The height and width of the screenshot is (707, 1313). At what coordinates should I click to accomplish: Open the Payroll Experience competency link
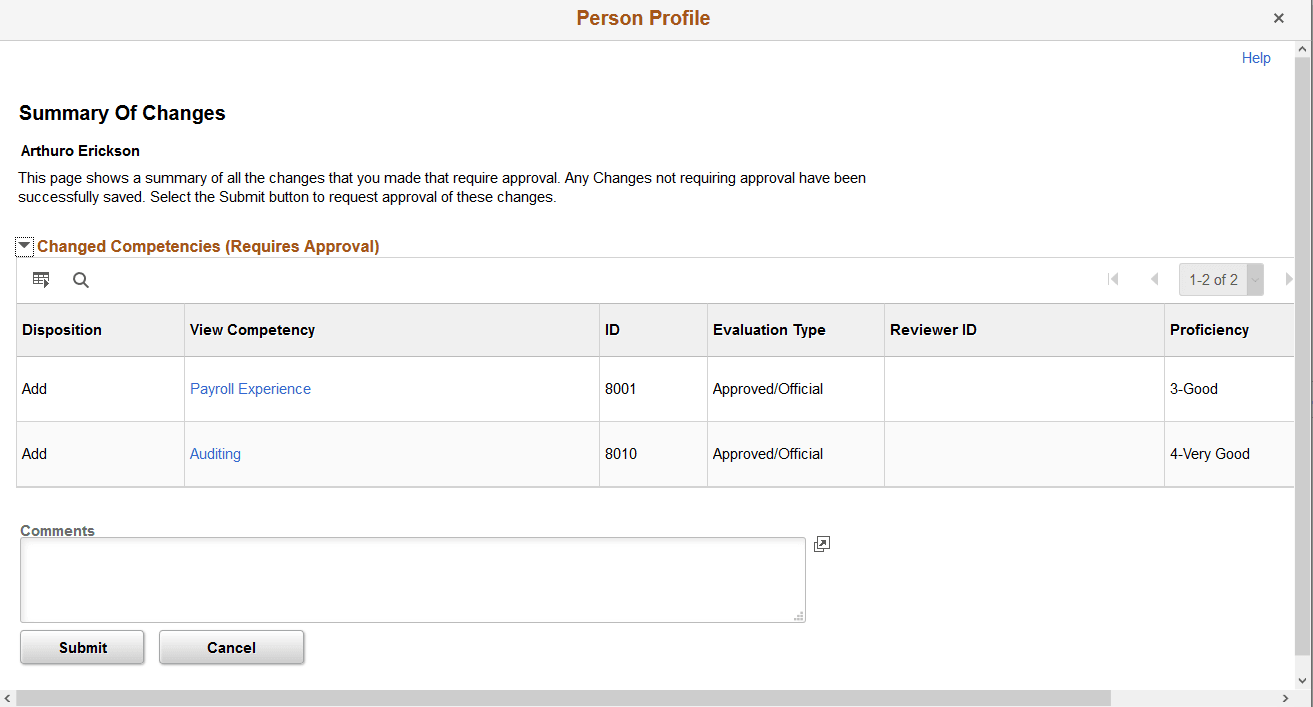(250, 389)
